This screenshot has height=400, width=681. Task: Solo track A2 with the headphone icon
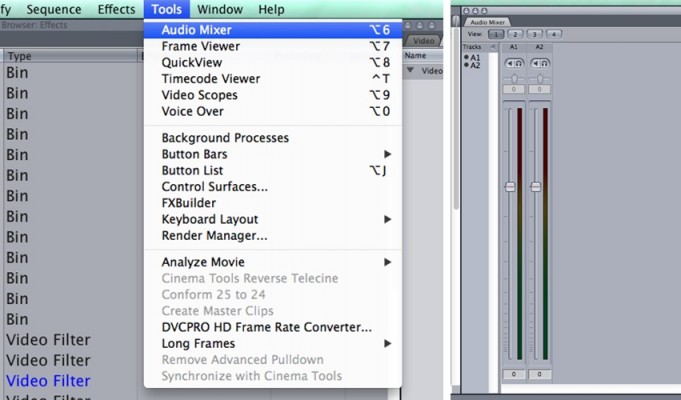[545, 63]
